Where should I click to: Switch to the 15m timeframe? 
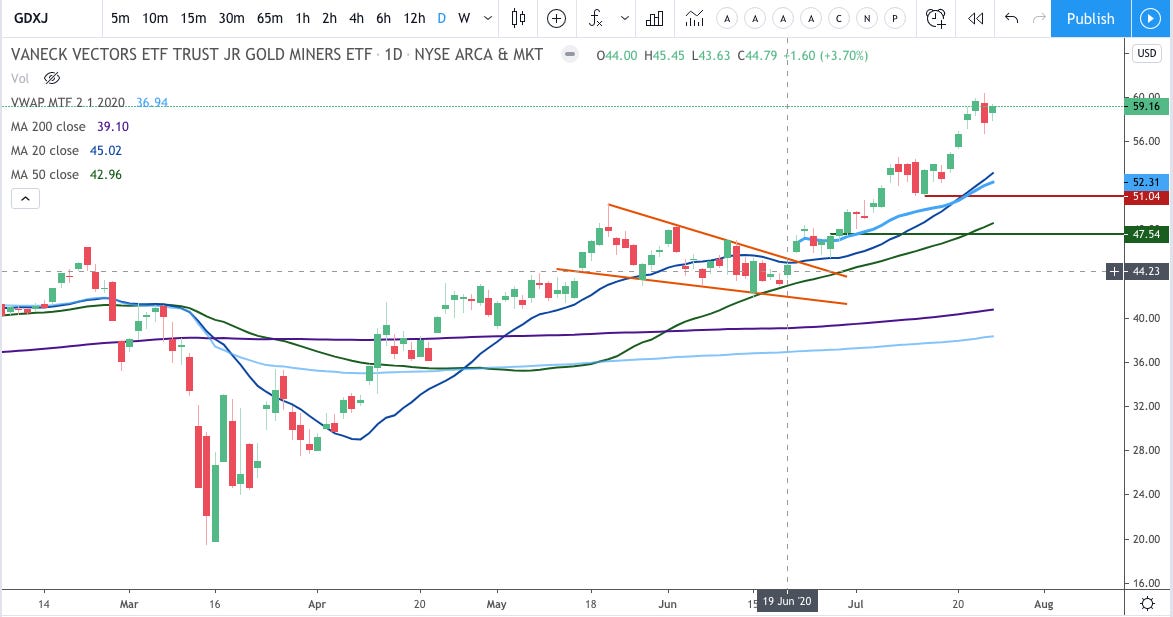(x=193, y=19)
